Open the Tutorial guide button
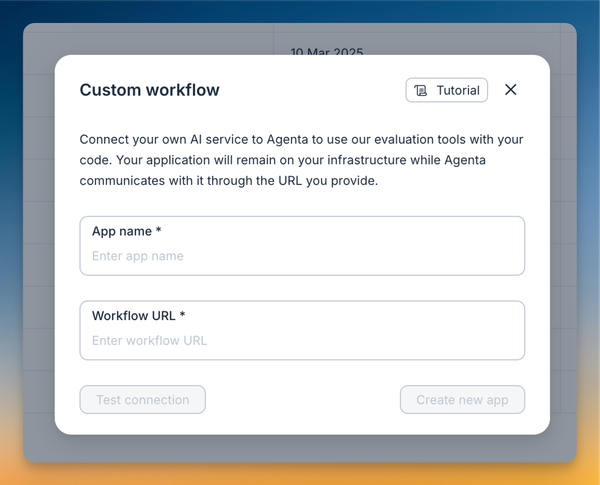Image resolution: width=600 pixels, height=485 pixels. [x=447, y=90]
